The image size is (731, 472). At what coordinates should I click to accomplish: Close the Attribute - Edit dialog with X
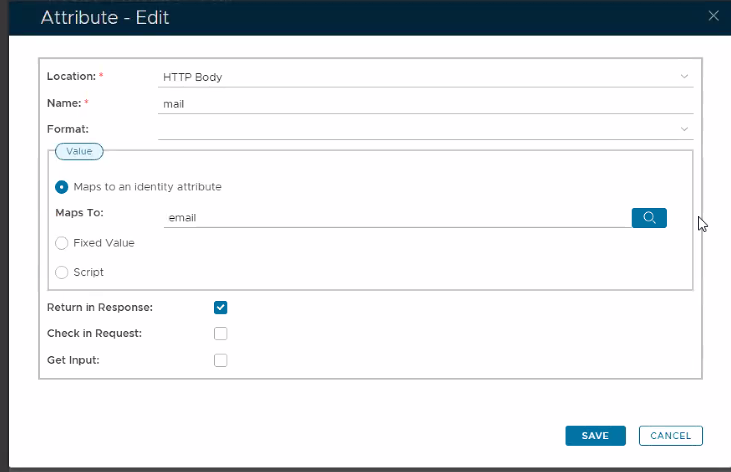713,16
